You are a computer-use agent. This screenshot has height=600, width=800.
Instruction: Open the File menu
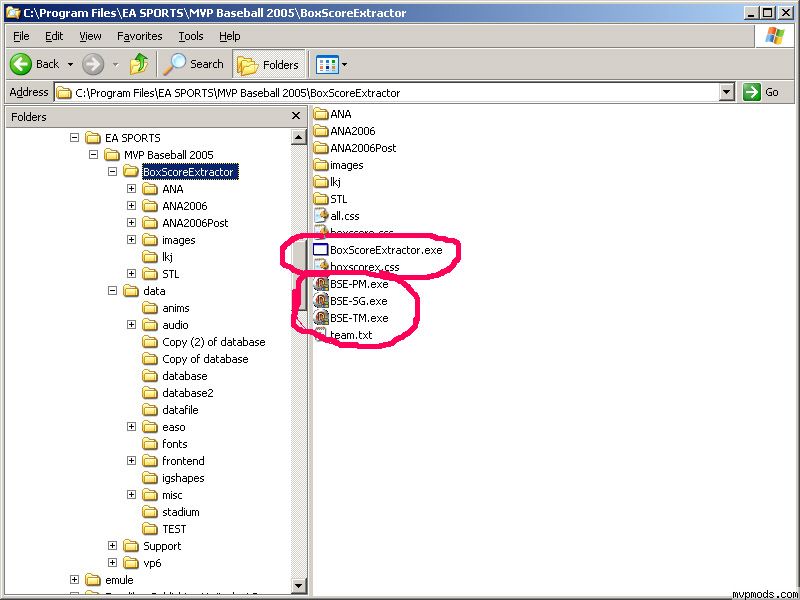point(21,36)
